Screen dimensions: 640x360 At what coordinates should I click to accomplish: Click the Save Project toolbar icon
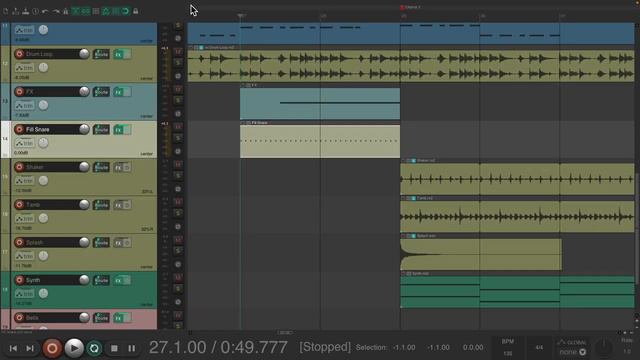pos(26,11)
